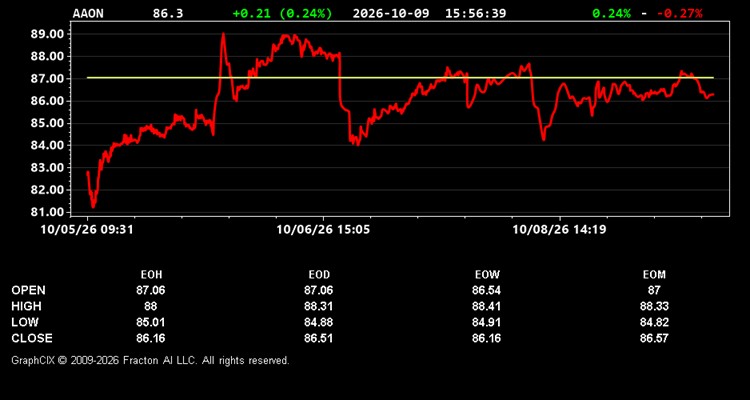The height and width of the screenshot is (400, 750).
Task: Click the 10/05/26 09:31 axis label
Action: pyautogui.click(x=87, y=230)
